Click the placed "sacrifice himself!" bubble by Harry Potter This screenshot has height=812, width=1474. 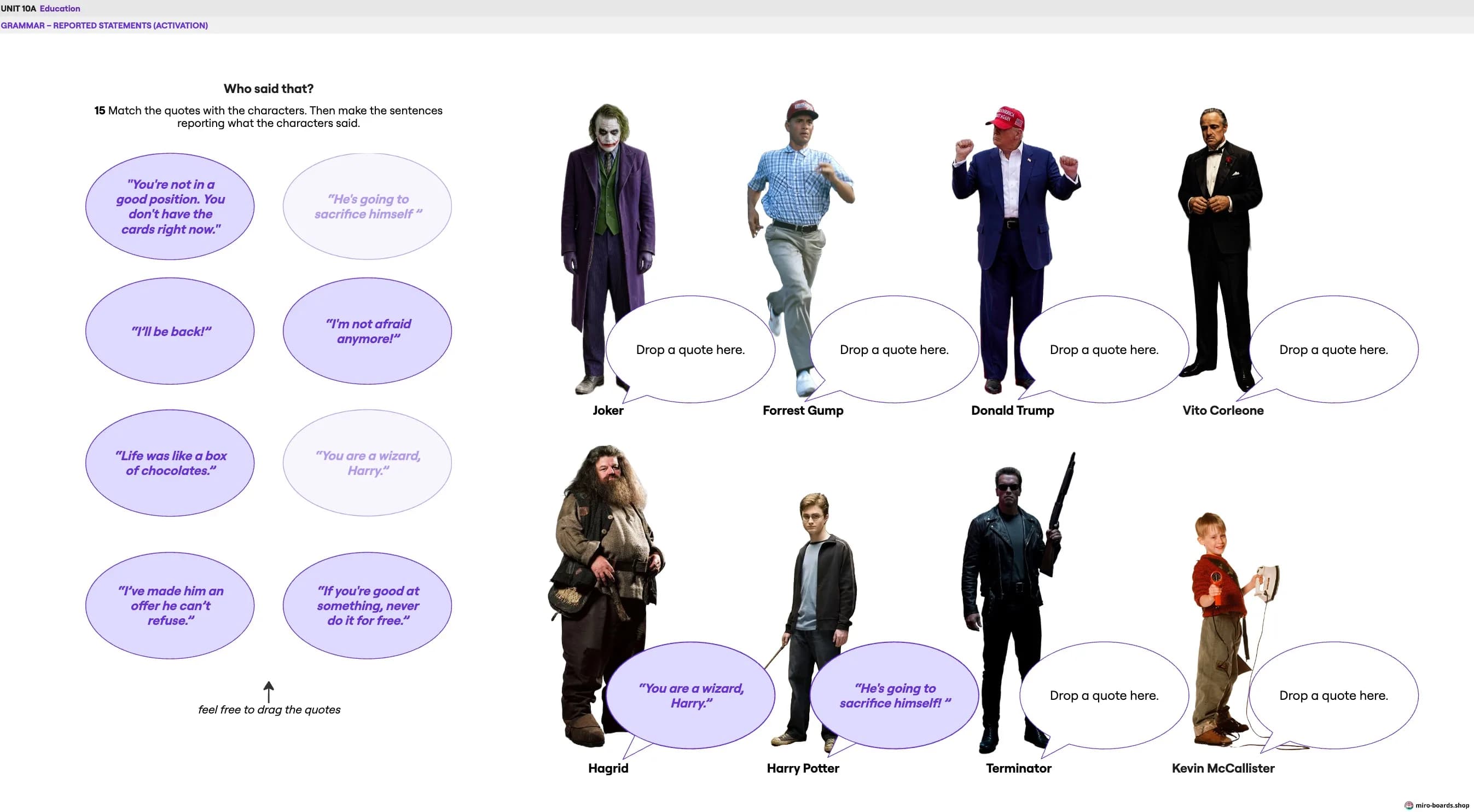[894, 695]
